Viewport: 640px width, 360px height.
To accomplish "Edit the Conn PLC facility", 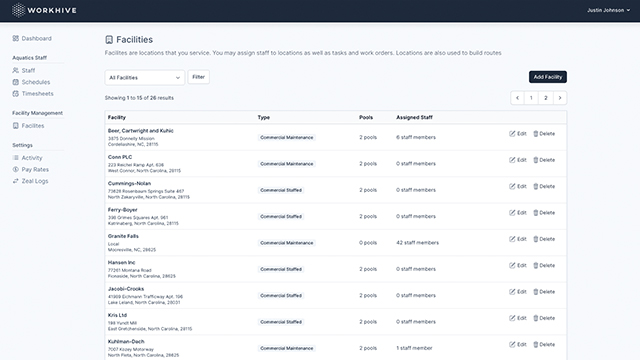I will point(518,160).
